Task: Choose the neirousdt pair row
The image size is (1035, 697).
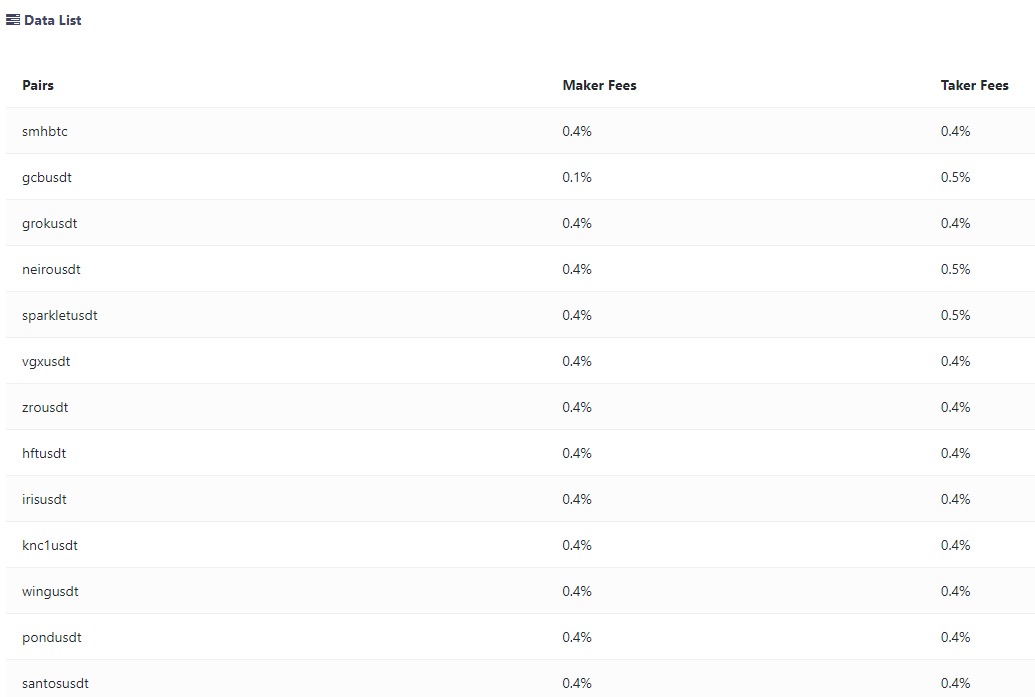Action: (x=51, y=270)
